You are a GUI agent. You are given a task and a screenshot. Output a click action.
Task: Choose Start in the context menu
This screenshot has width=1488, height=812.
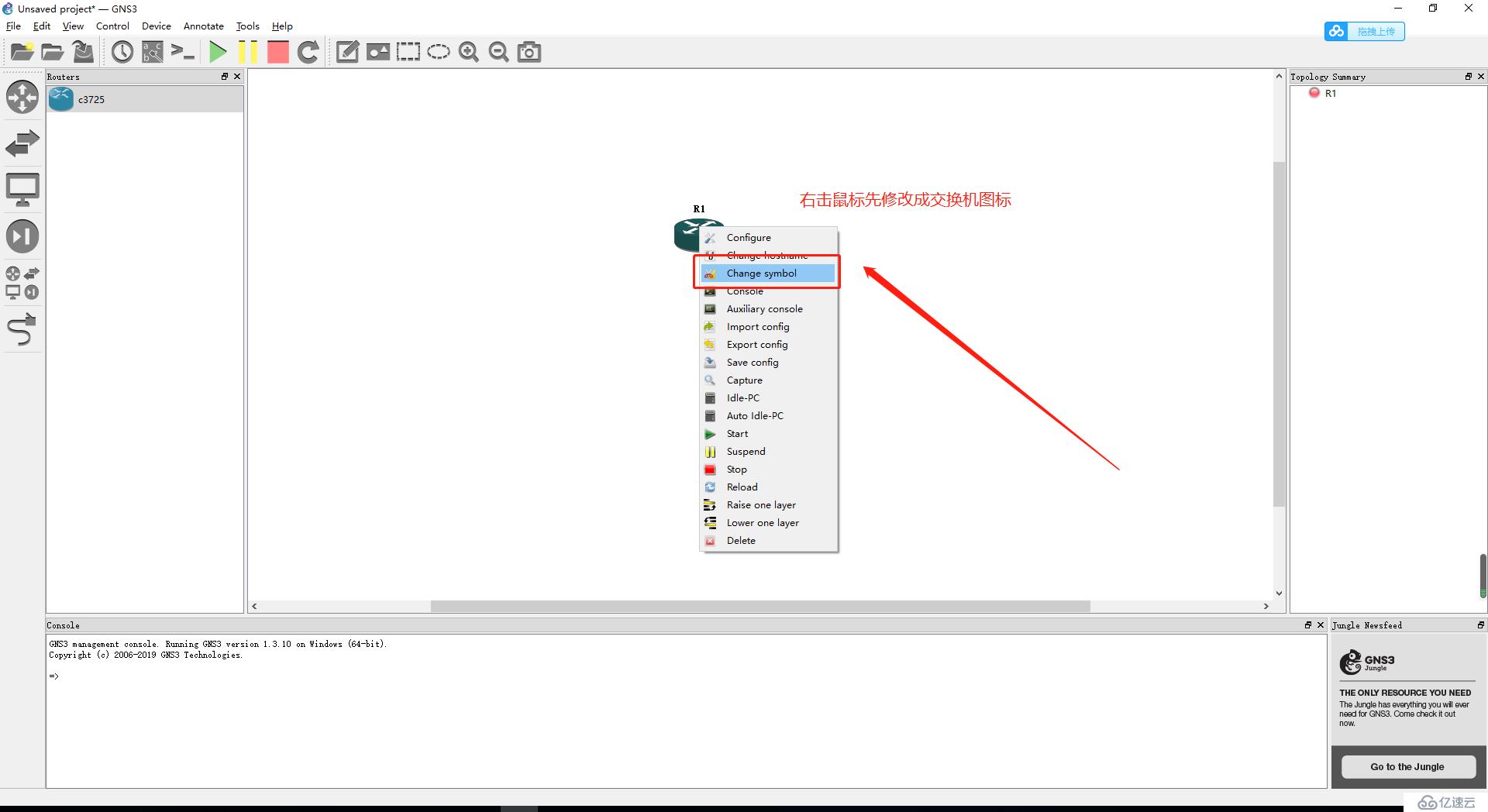pos(768,434)
